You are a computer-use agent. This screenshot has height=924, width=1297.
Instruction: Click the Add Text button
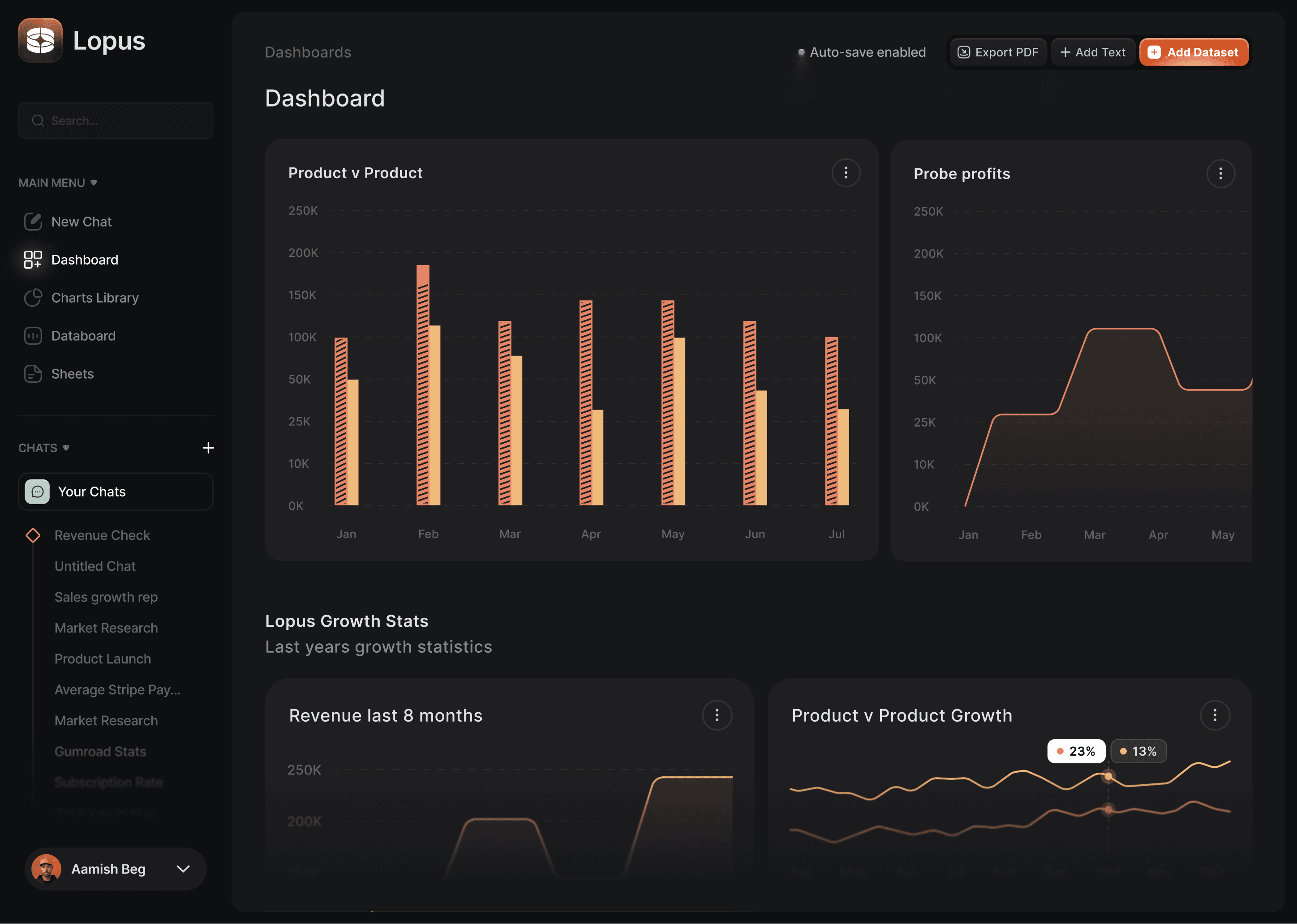[1093, 52]
